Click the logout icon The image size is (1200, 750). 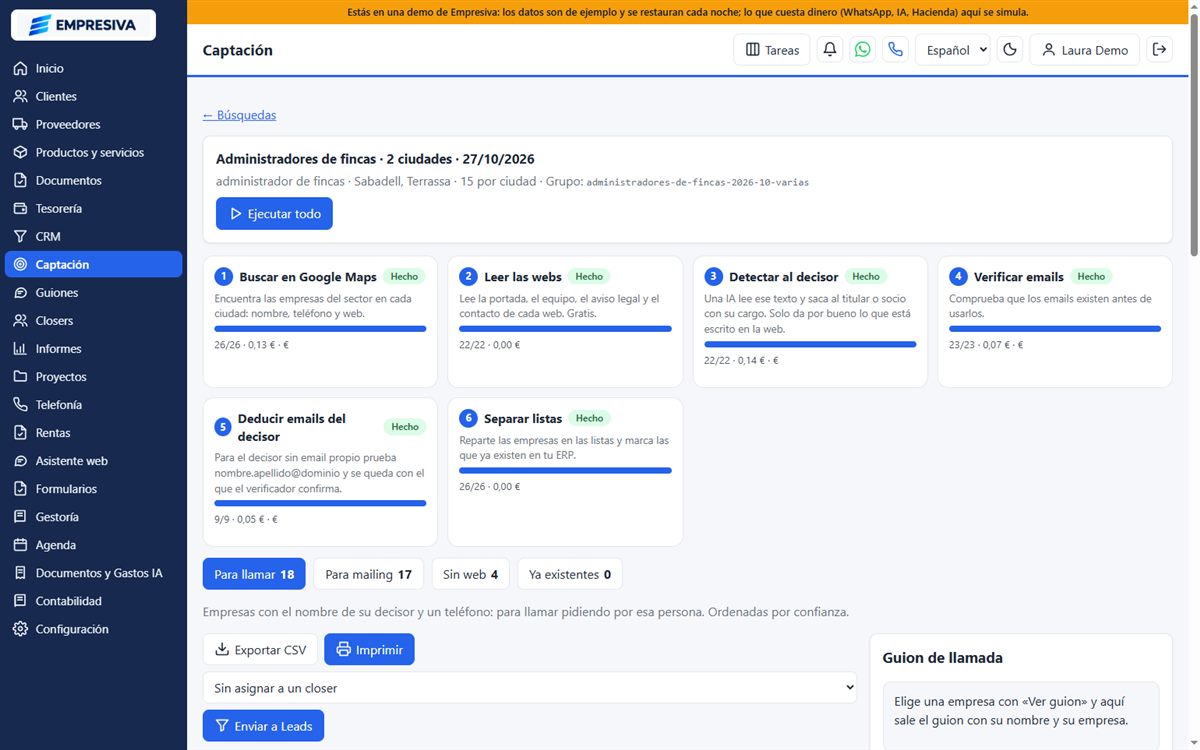pyautogui.click(x=1160, y=49)
